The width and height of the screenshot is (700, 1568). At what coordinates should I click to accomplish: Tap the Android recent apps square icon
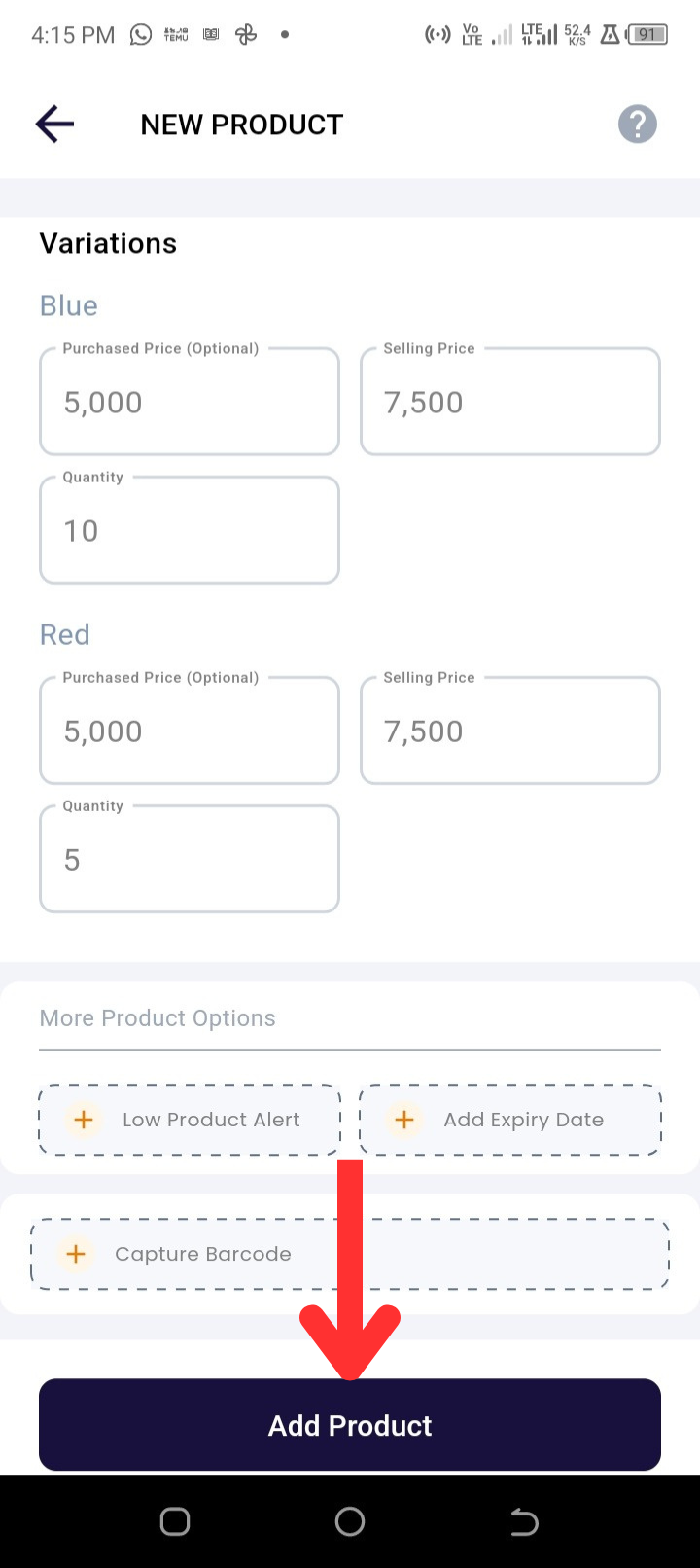(x=175, y=1521)
